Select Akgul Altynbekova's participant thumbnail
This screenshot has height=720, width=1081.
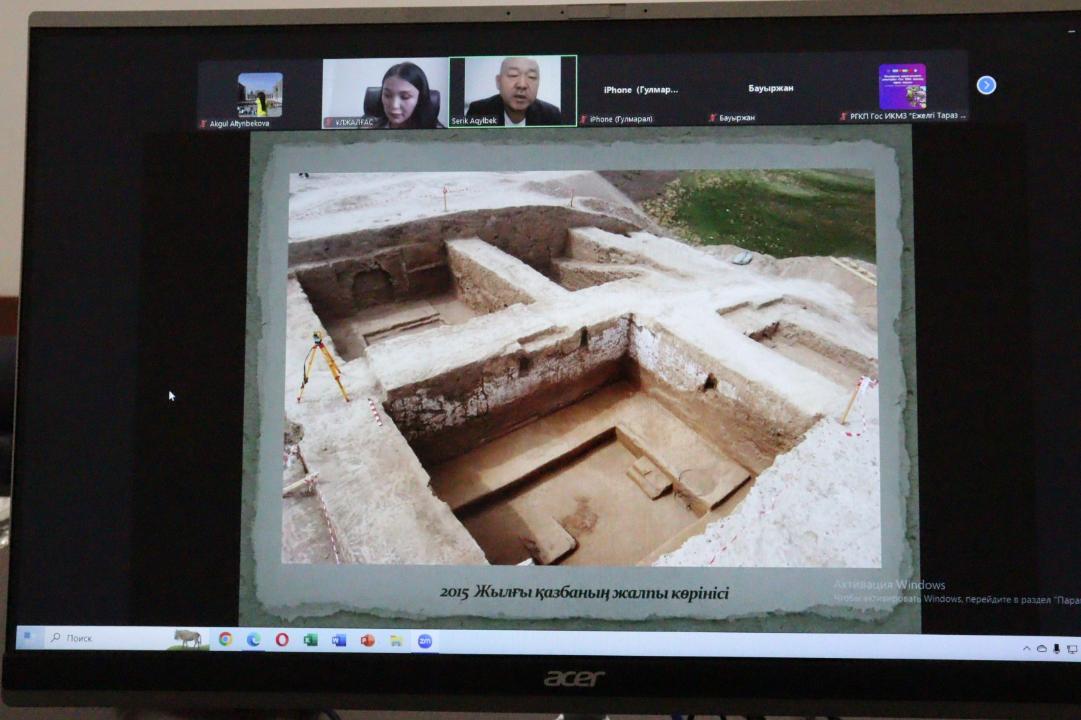260,95
